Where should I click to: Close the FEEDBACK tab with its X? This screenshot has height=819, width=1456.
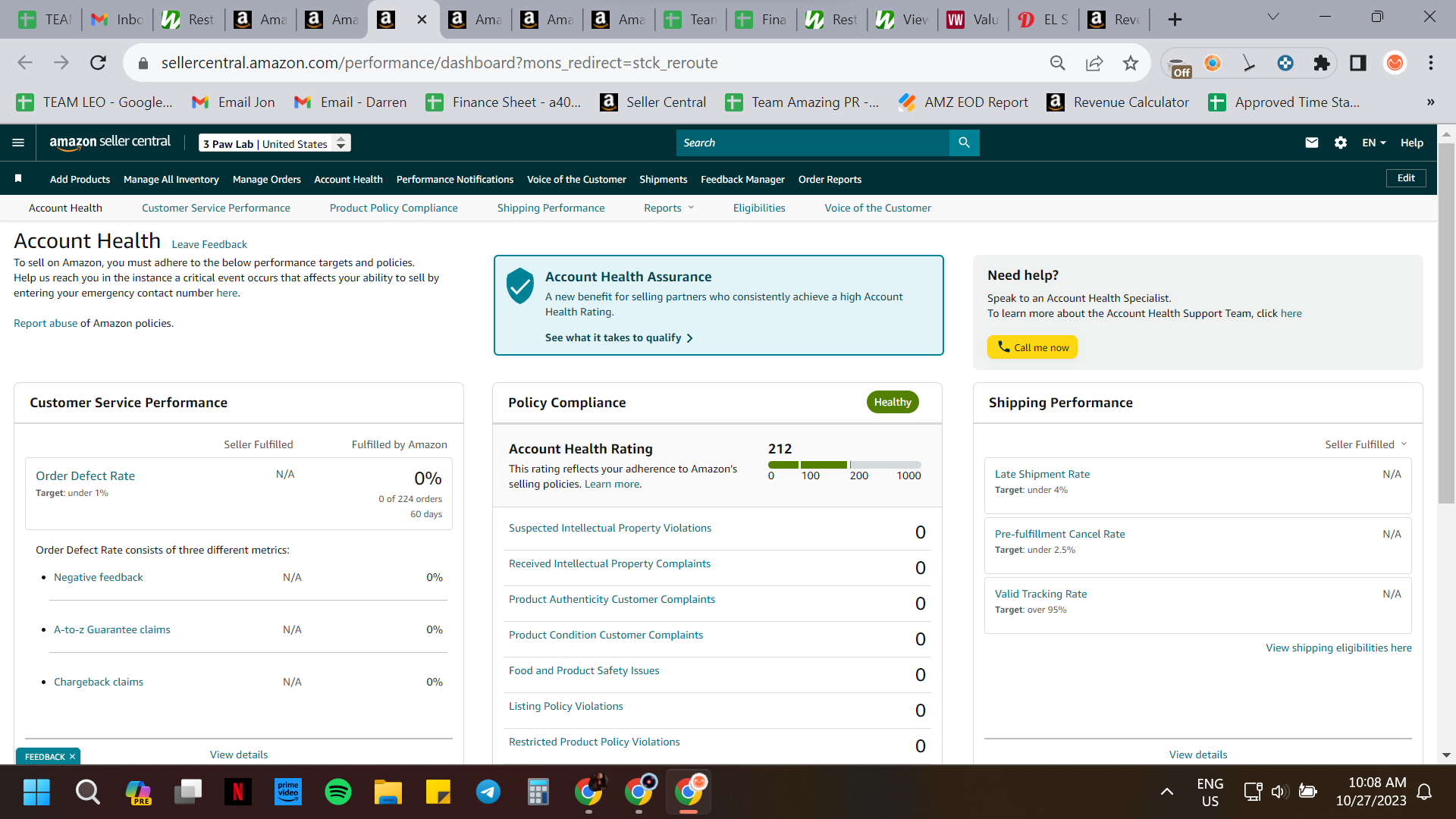72,757
